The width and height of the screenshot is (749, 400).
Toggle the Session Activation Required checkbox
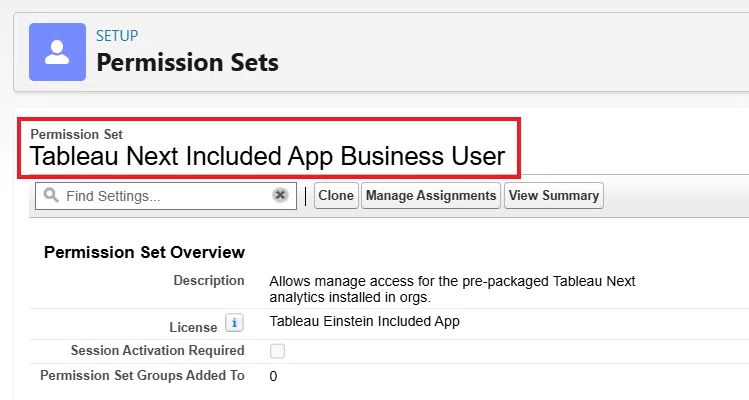(277, 351)
